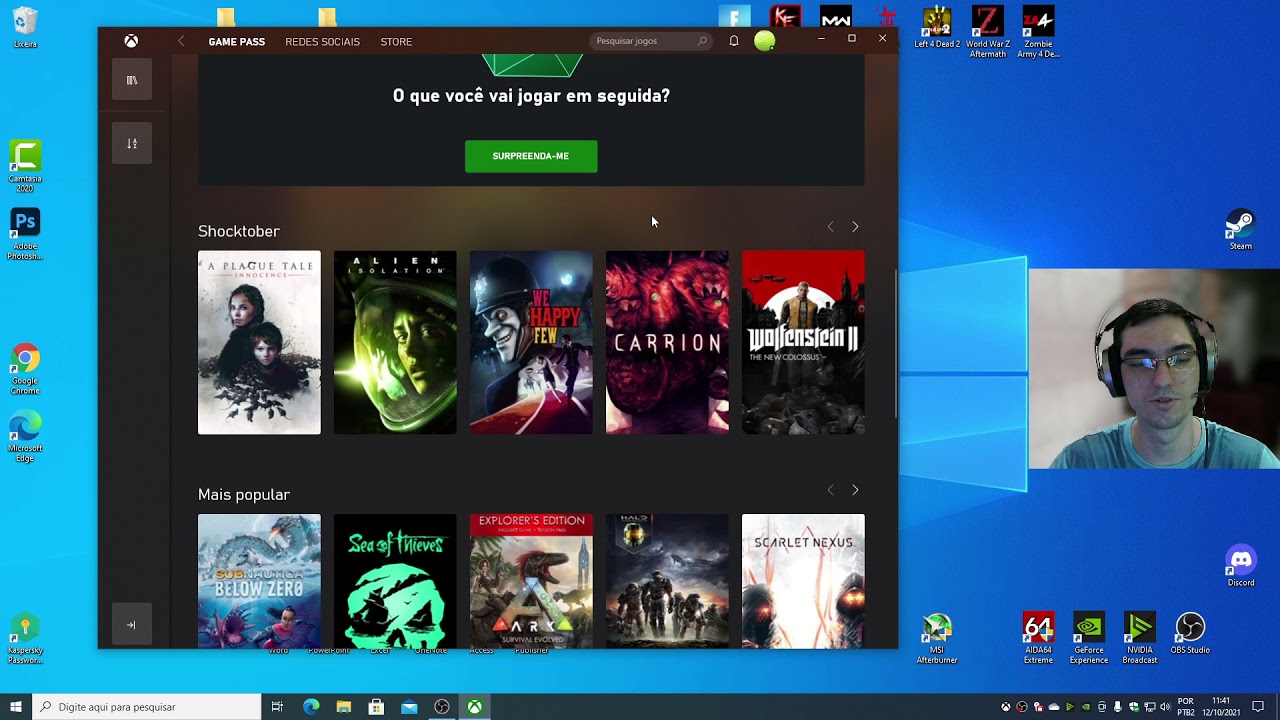Screen dimensions: 1280x720
Task: Click the Xbox logo home icon
Action: click(x=131, y=41)
